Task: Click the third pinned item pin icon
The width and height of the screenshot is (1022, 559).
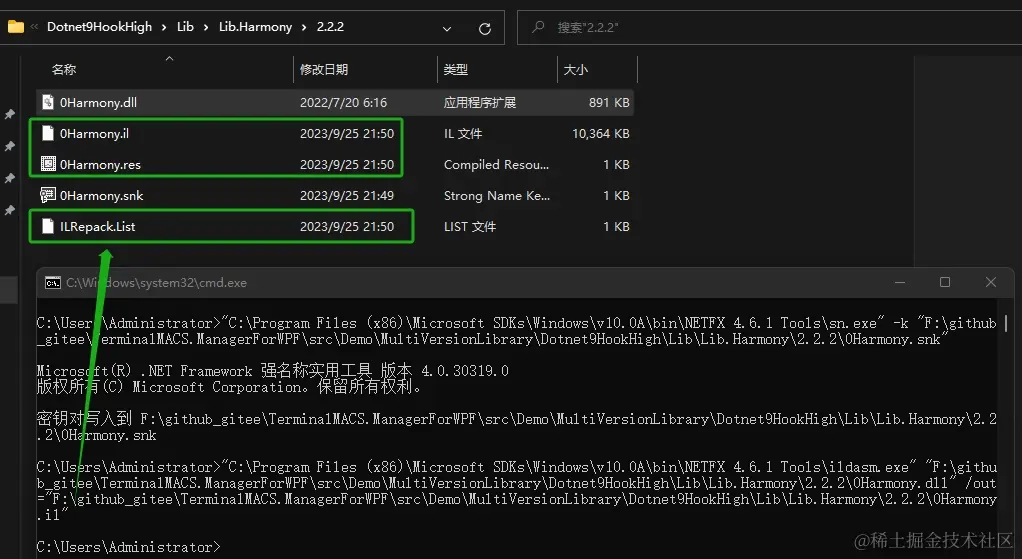Action: [10, 179]
